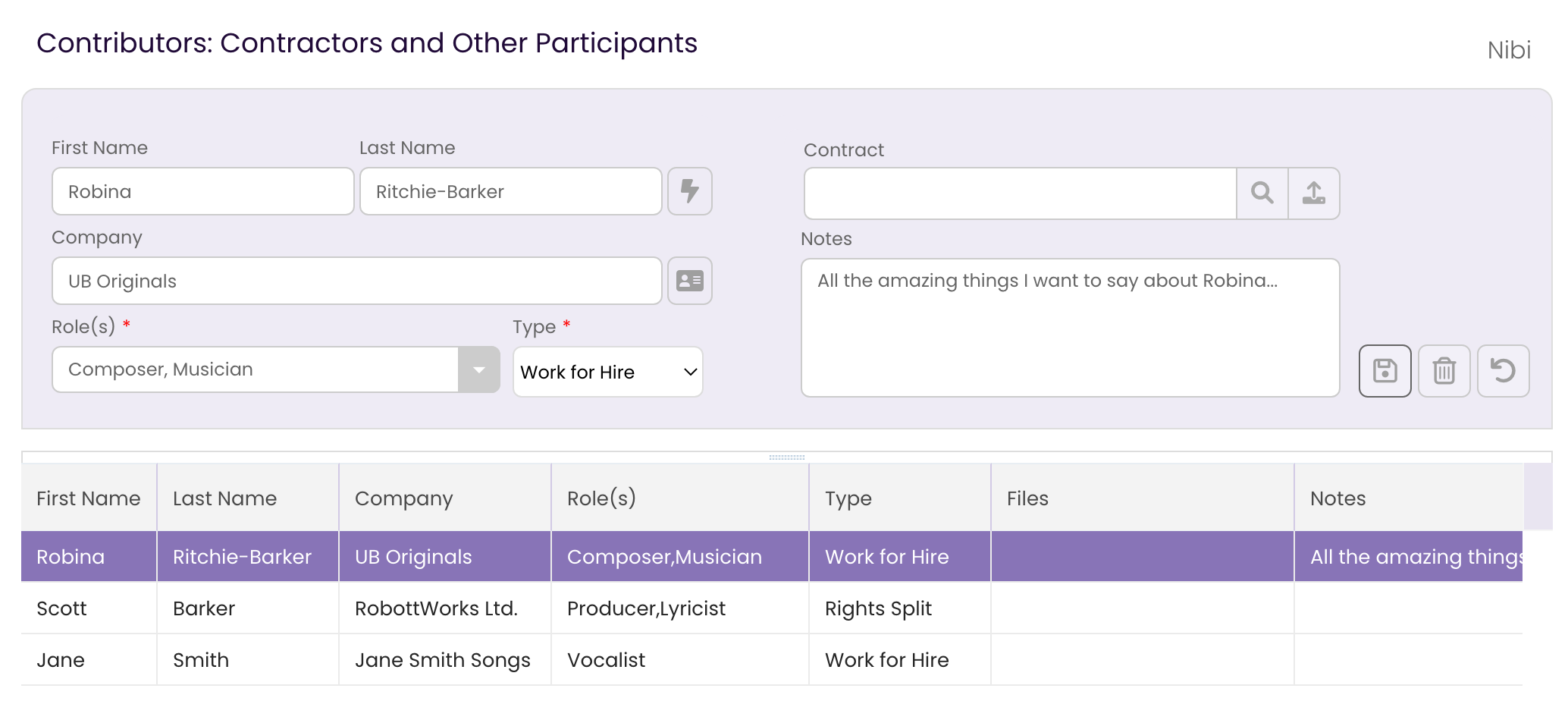The width and height of the screenshot is (1568, 720).
Task: Sort by Type column header
Action: 900,498
